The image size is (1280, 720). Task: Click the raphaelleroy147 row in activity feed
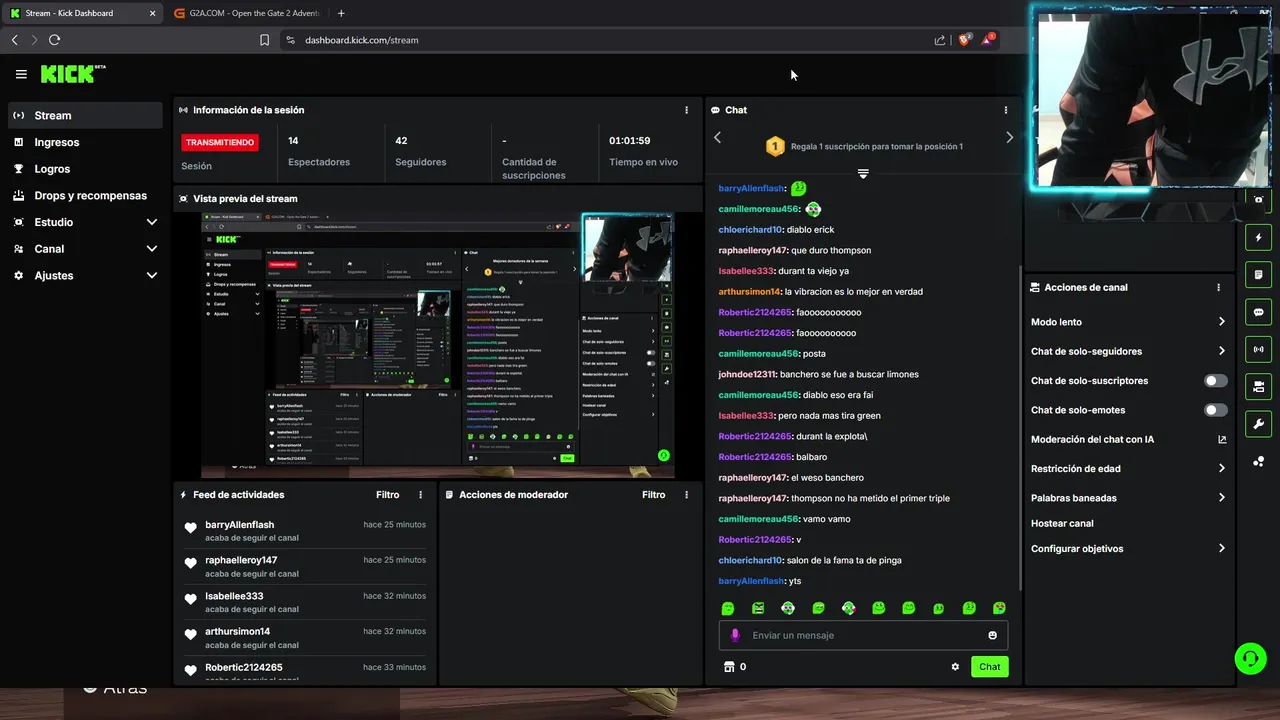305,566
